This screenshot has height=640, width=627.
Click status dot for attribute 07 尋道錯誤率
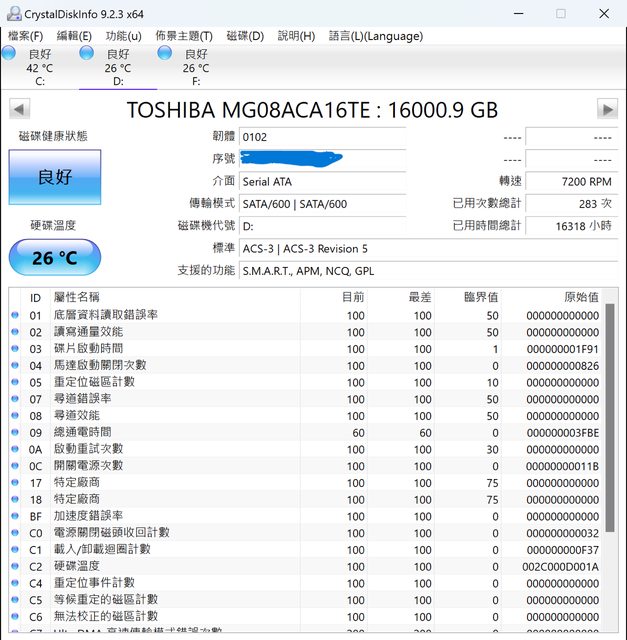(15, 398)
